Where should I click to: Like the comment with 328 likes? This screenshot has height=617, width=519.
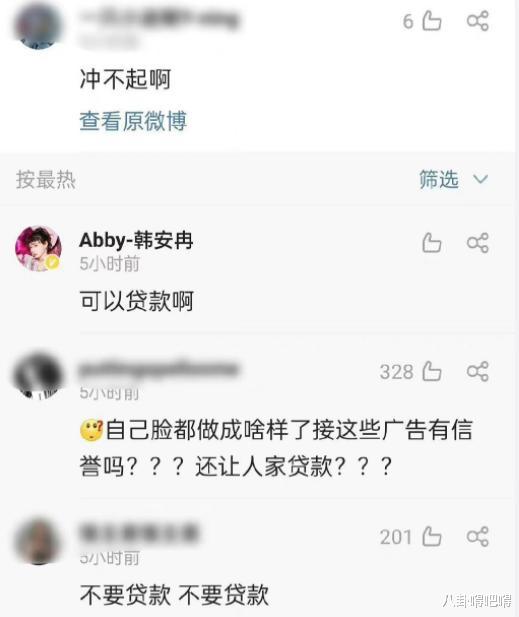[x=432, y=371]
